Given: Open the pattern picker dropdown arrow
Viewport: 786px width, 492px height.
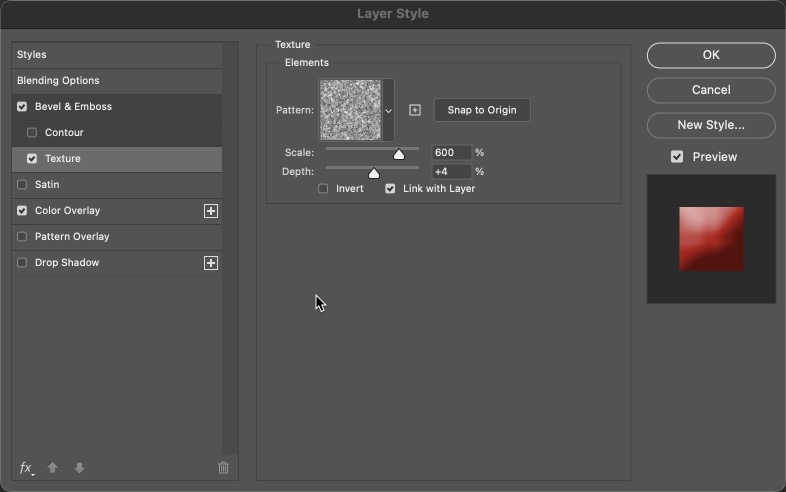Looking at the screenshot, I should [x=388, y=110].
